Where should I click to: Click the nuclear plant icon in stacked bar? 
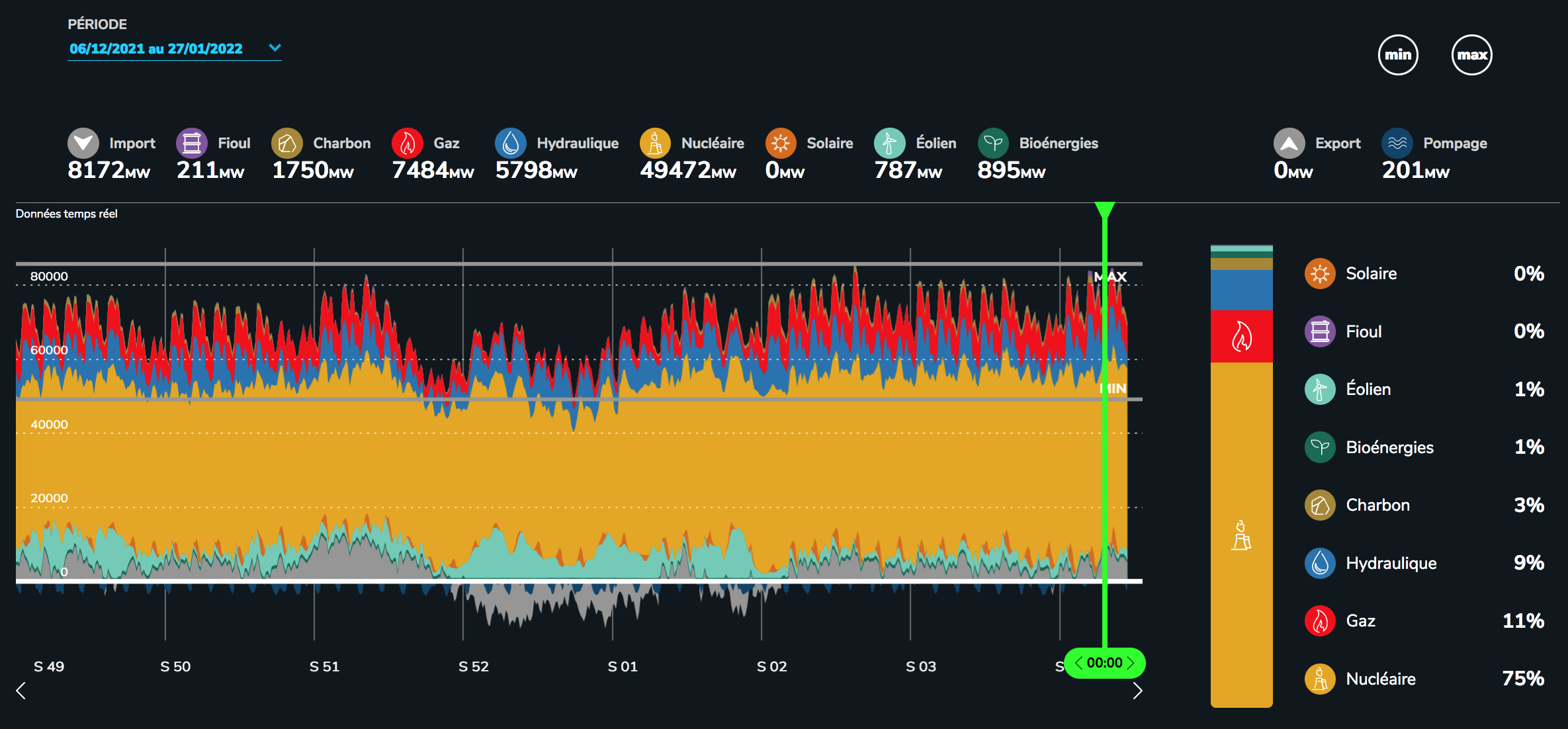click(1241, 535)
